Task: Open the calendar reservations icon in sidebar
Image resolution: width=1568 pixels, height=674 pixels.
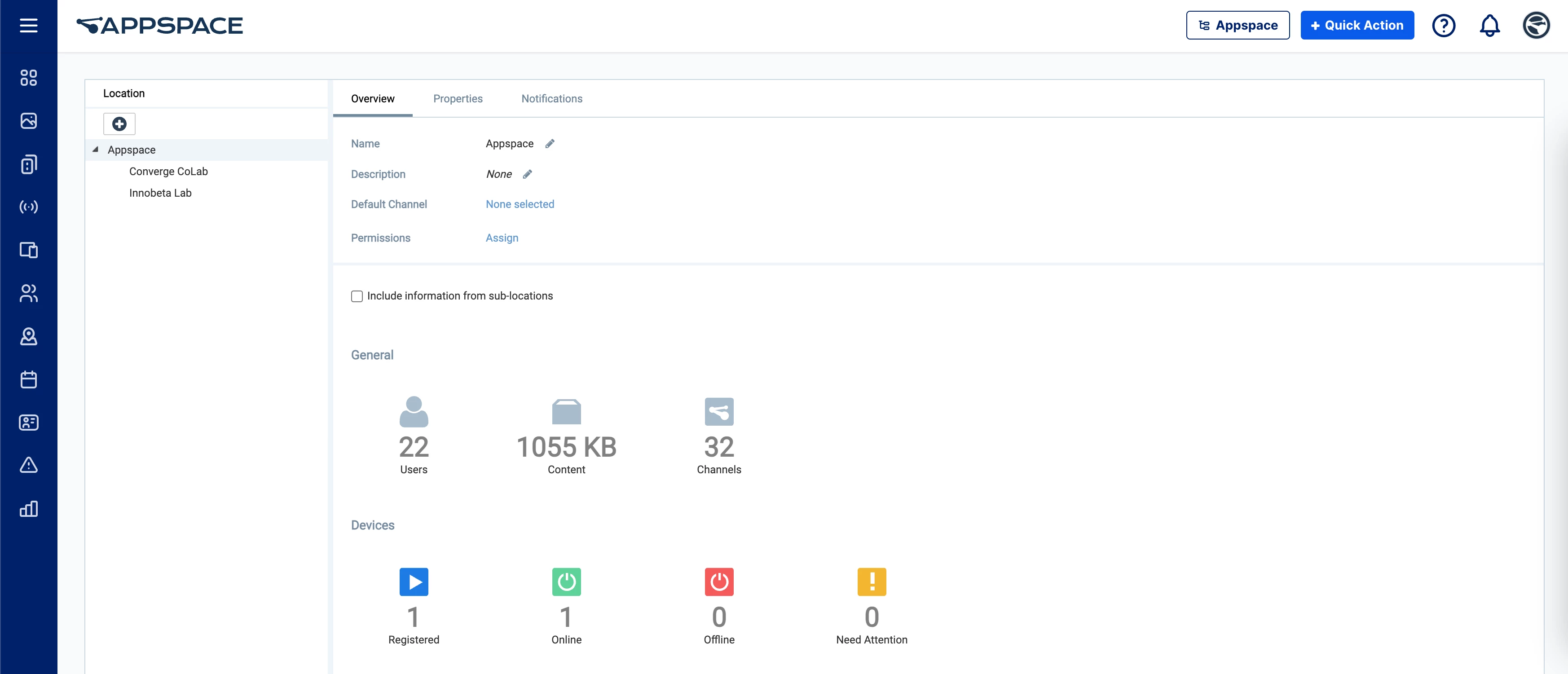Action: [29, 379]
